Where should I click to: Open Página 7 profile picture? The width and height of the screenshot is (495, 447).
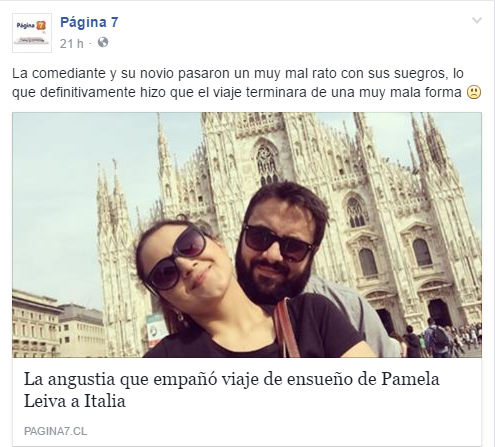pyautogui.click(x=32, y=33)
